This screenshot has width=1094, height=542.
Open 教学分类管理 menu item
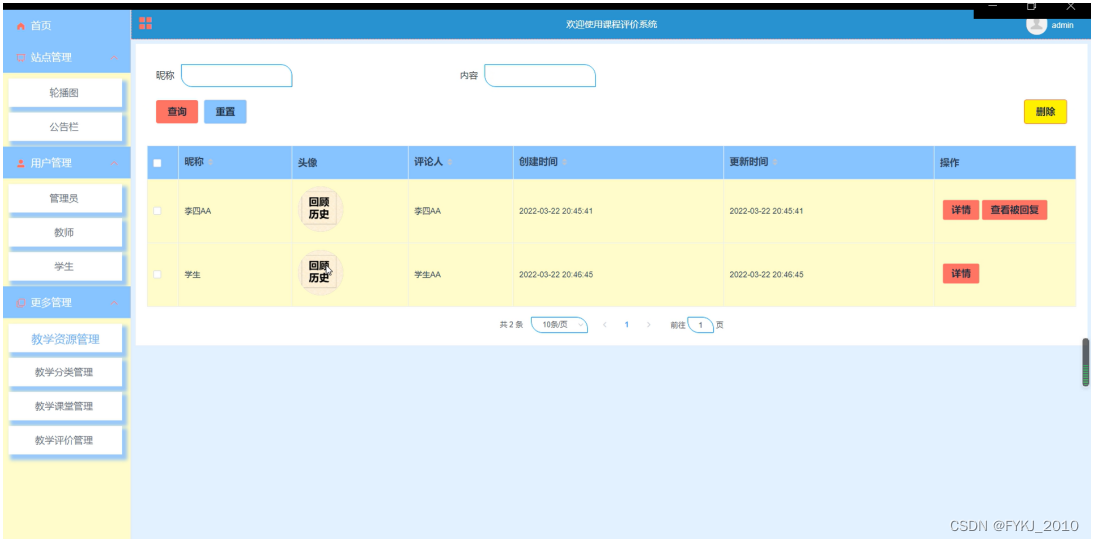point(65,372)
